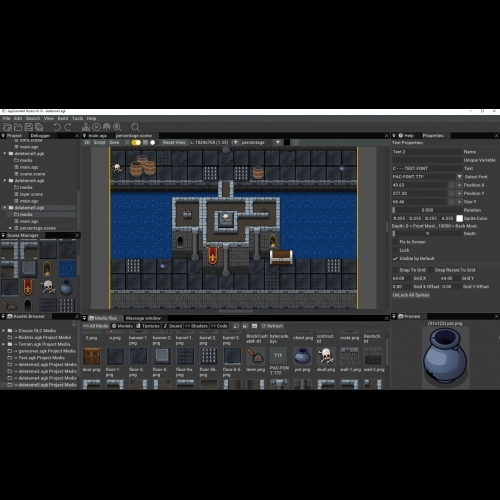The image size is (500, 500).
Task: Open the File menu
Action: 6,118
